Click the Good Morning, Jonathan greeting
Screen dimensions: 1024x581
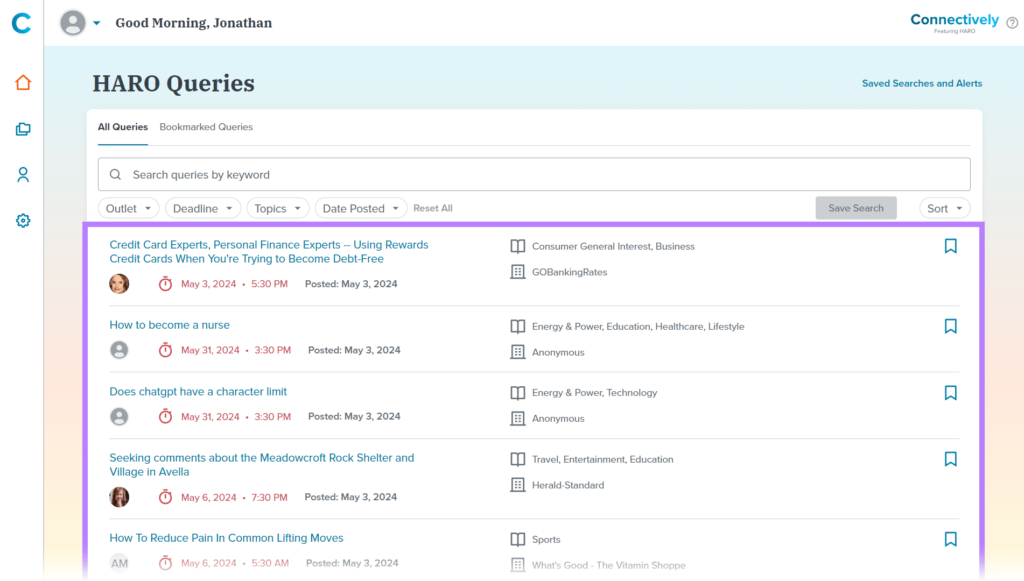click(x=194, y=23)
